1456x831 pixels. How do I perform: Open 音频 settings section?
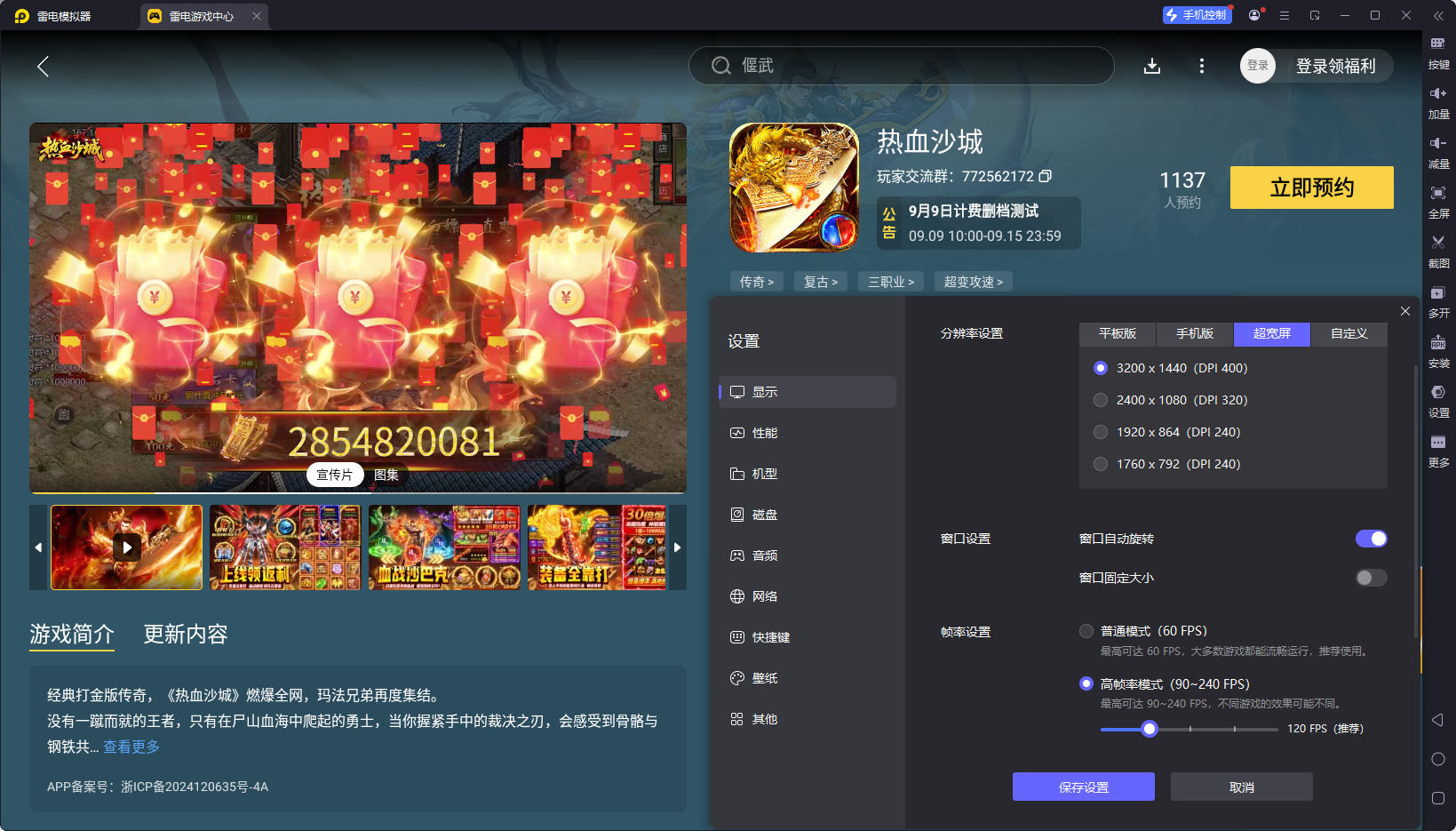click(808, 555)
